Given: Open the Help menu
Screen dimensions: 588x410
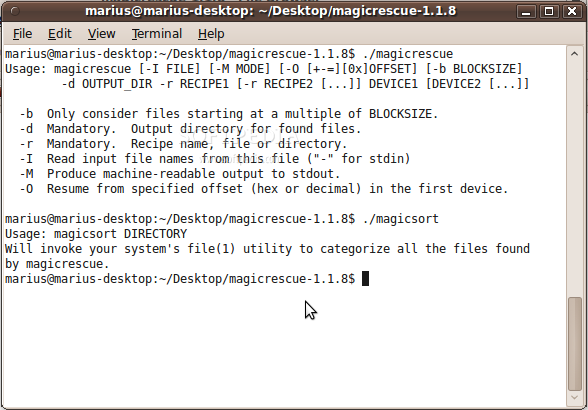Looking at the screenshot, I should tap(211, 34).
